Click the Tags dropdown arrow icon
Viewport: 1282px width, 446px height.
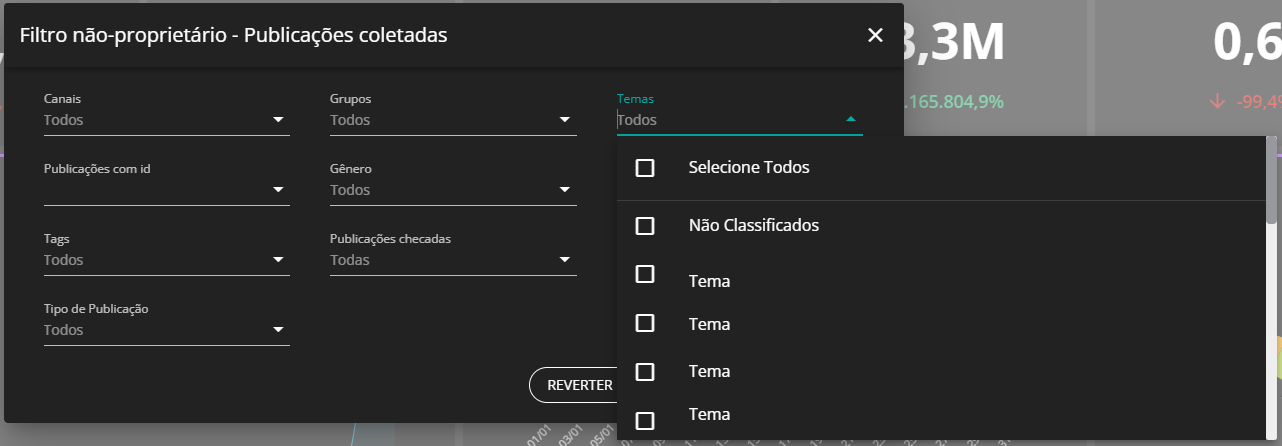[278, 260]
